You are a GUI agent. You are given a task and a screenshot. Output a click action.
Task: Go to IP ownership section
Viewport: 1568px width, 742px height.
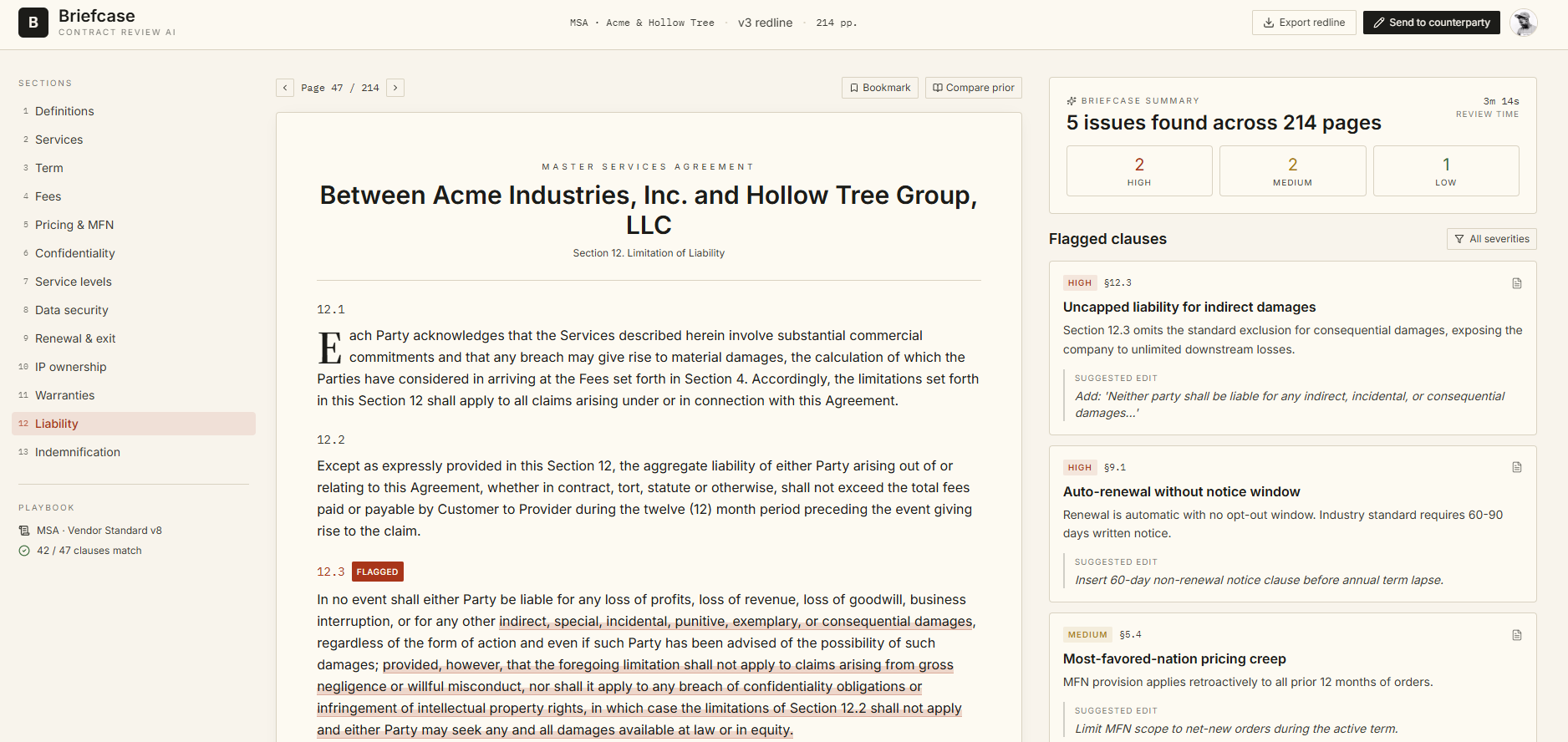click(134, 367)
